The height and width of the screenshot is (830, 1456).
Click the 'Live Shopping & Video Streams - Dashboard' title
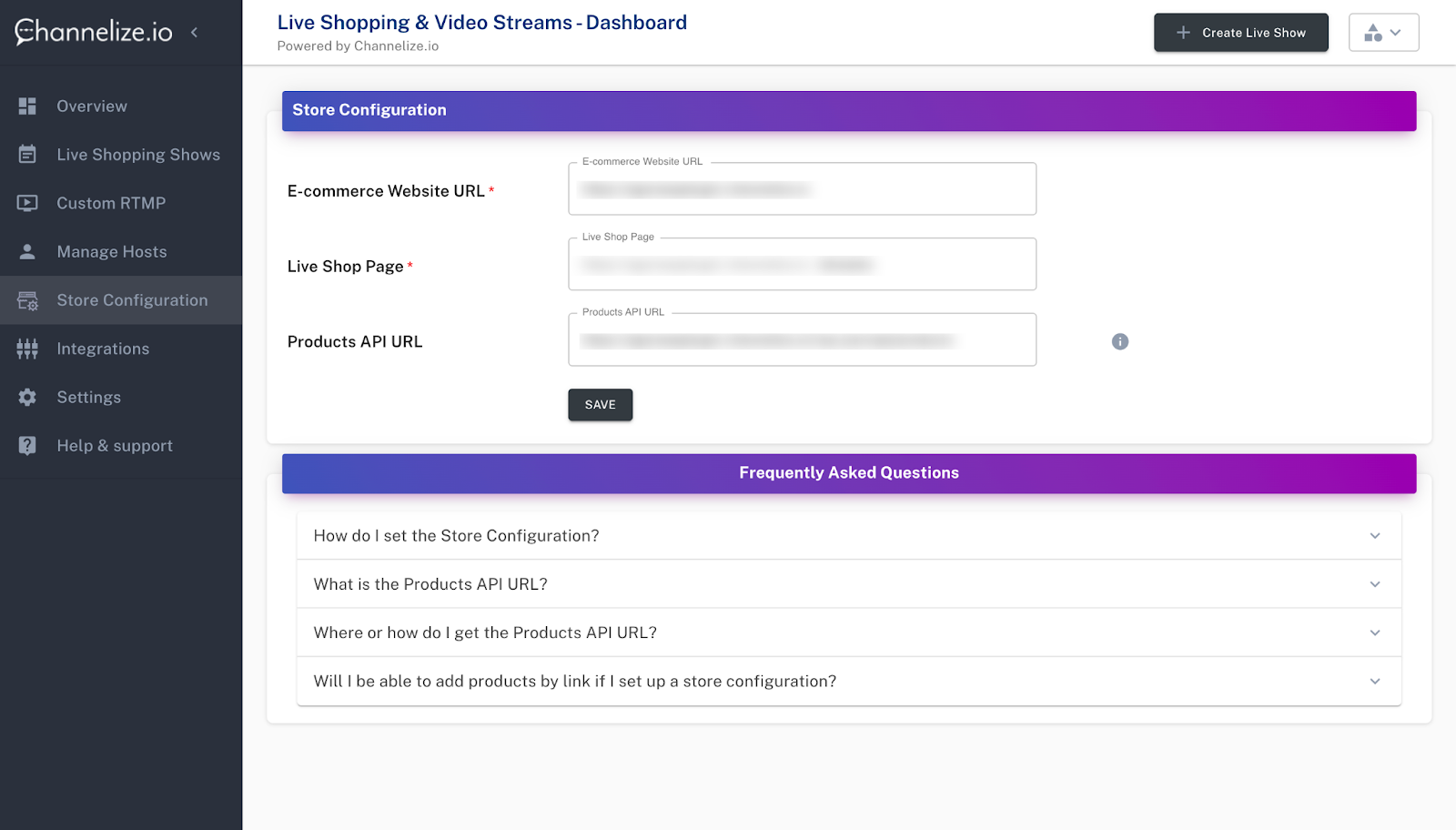[481, 23]
